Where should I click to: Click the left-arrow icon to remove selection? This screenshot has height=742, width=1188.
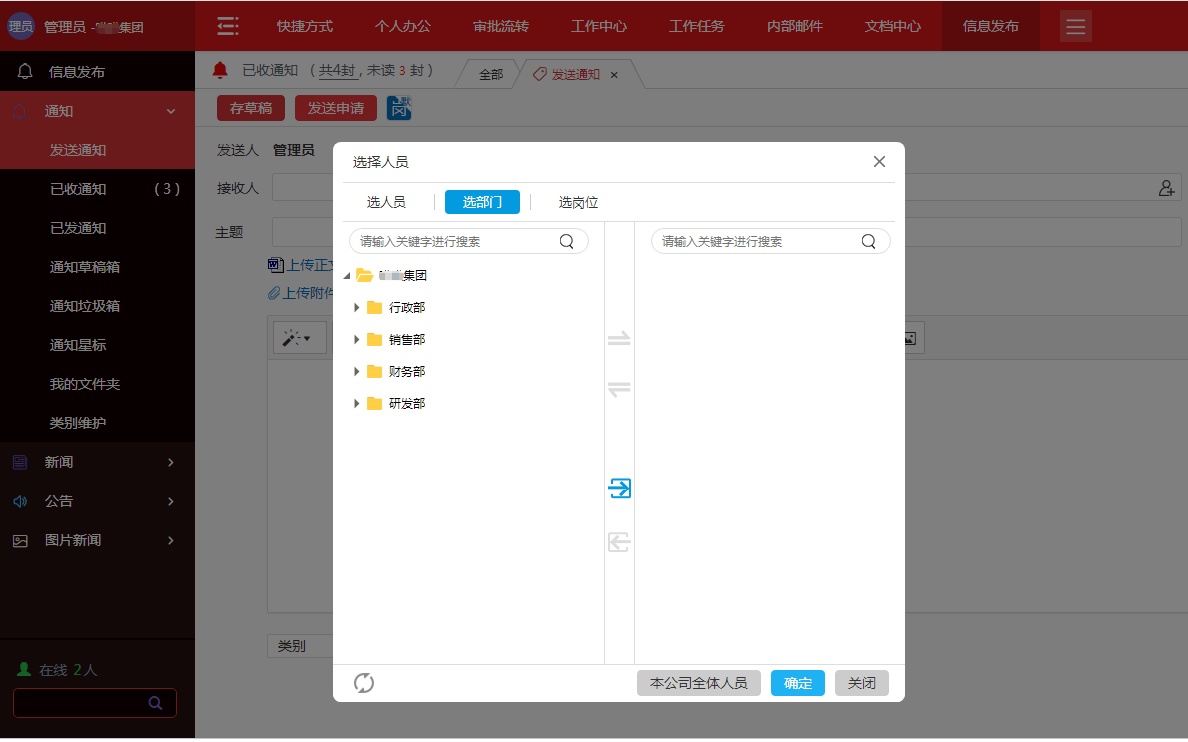tap(619, 542)
